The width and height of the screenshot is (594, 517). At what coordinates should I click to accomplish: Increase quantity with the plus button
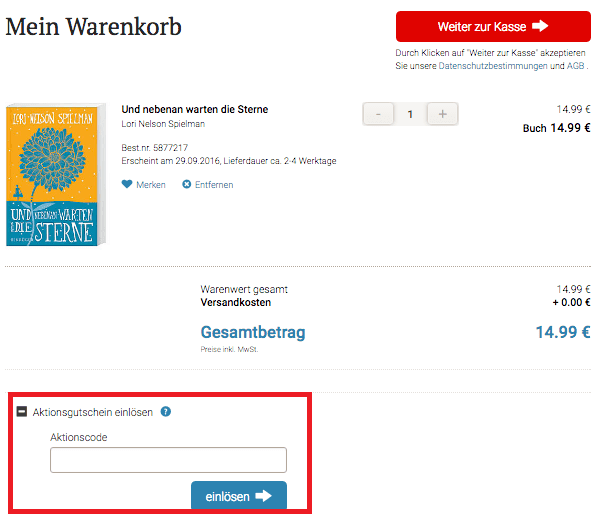pos(442,114)
